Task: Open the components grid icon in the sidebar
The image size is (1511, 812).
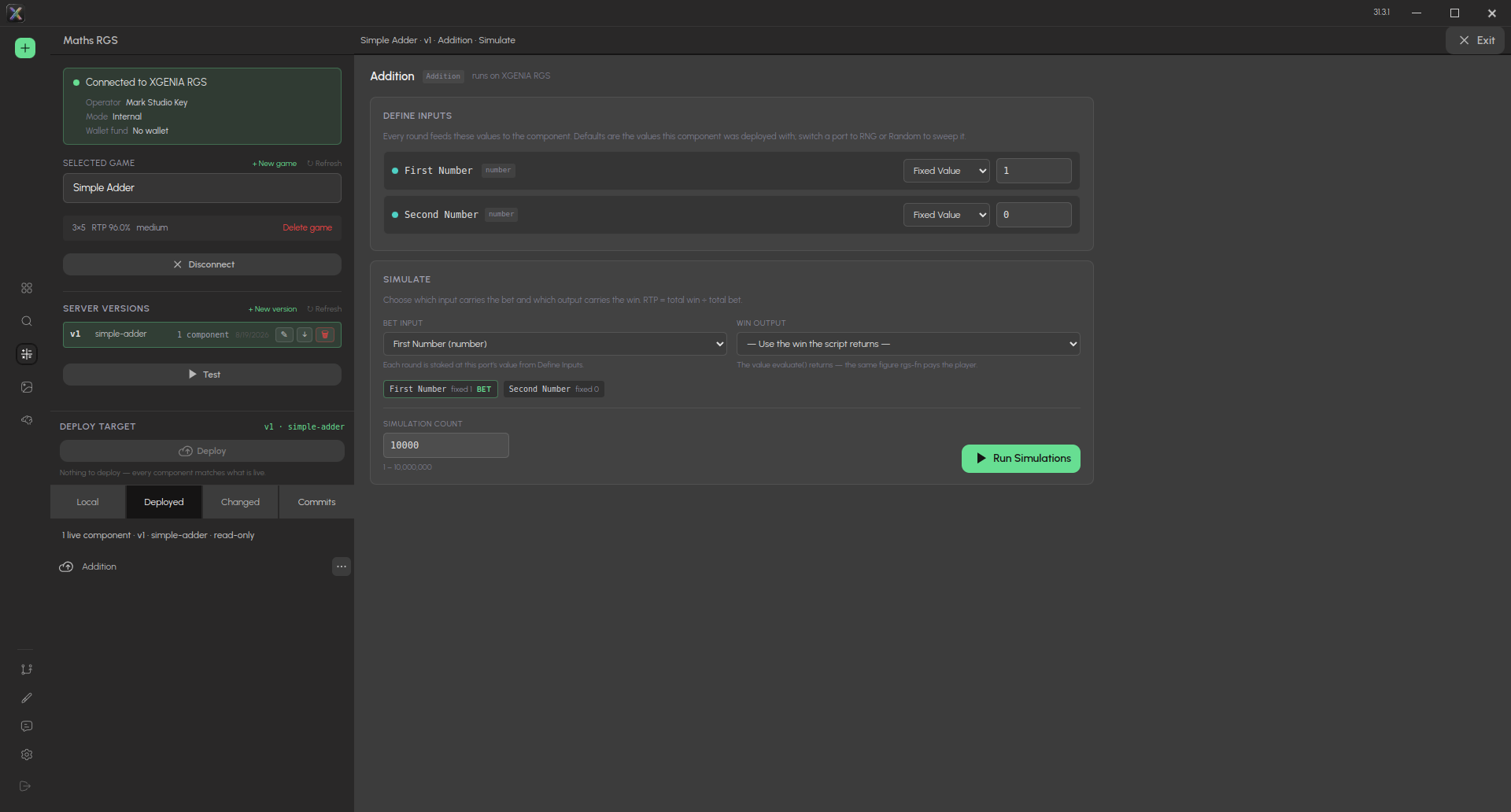Action: coord(27,288)
